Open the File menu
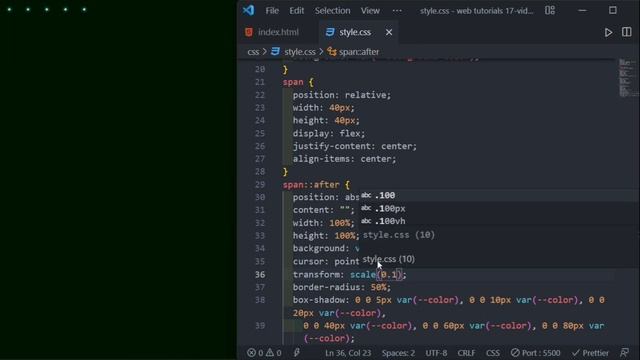The image size is (640, 360). click(272, 11)
